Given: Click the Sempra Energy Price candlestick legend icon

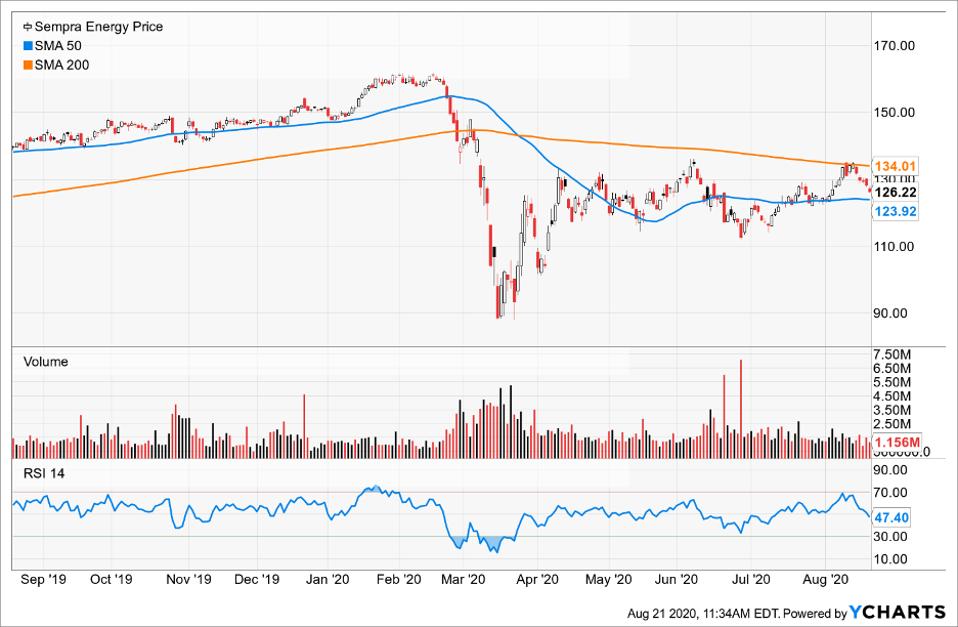Looking at the screenshot, I should (27, 27).
